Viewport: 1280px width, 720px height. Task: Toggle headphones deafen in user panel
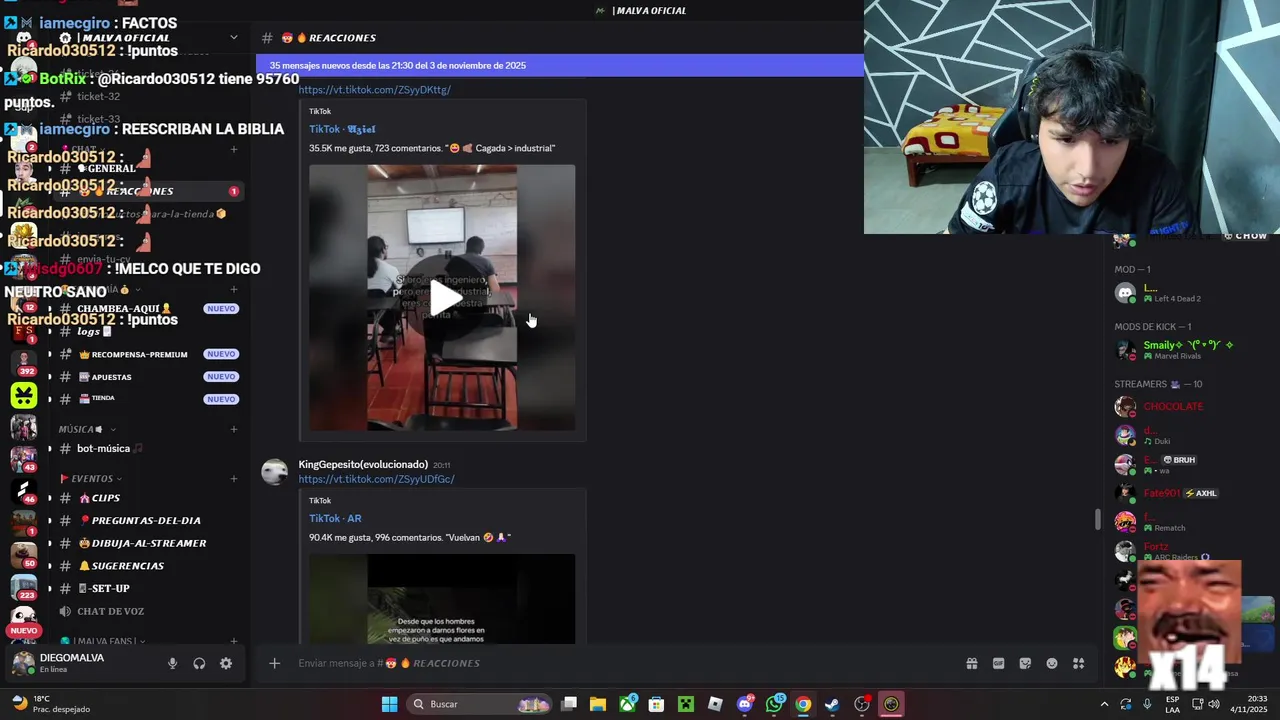199,663
